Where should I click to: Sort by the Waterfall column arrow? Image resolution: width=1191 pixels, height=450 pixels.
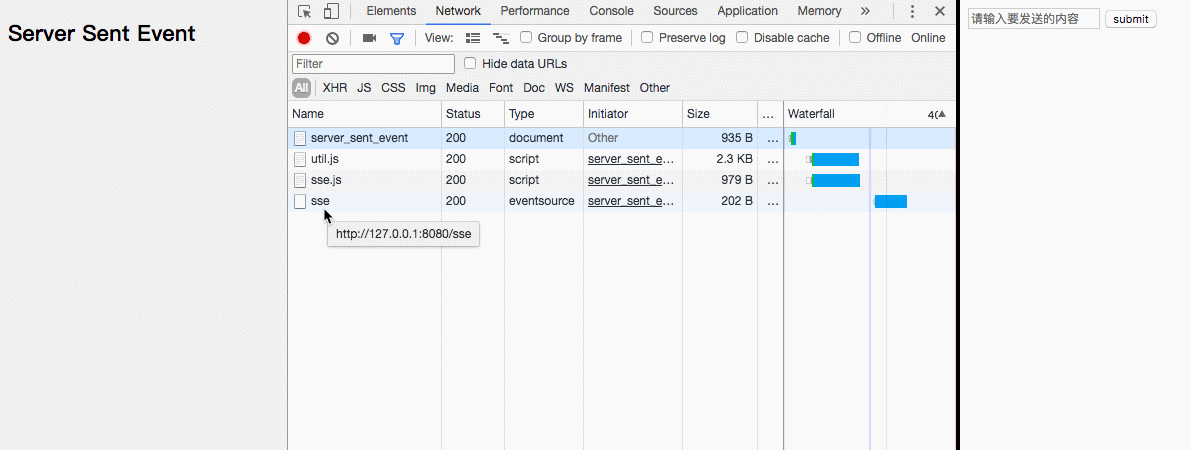(x=941, y=114)
